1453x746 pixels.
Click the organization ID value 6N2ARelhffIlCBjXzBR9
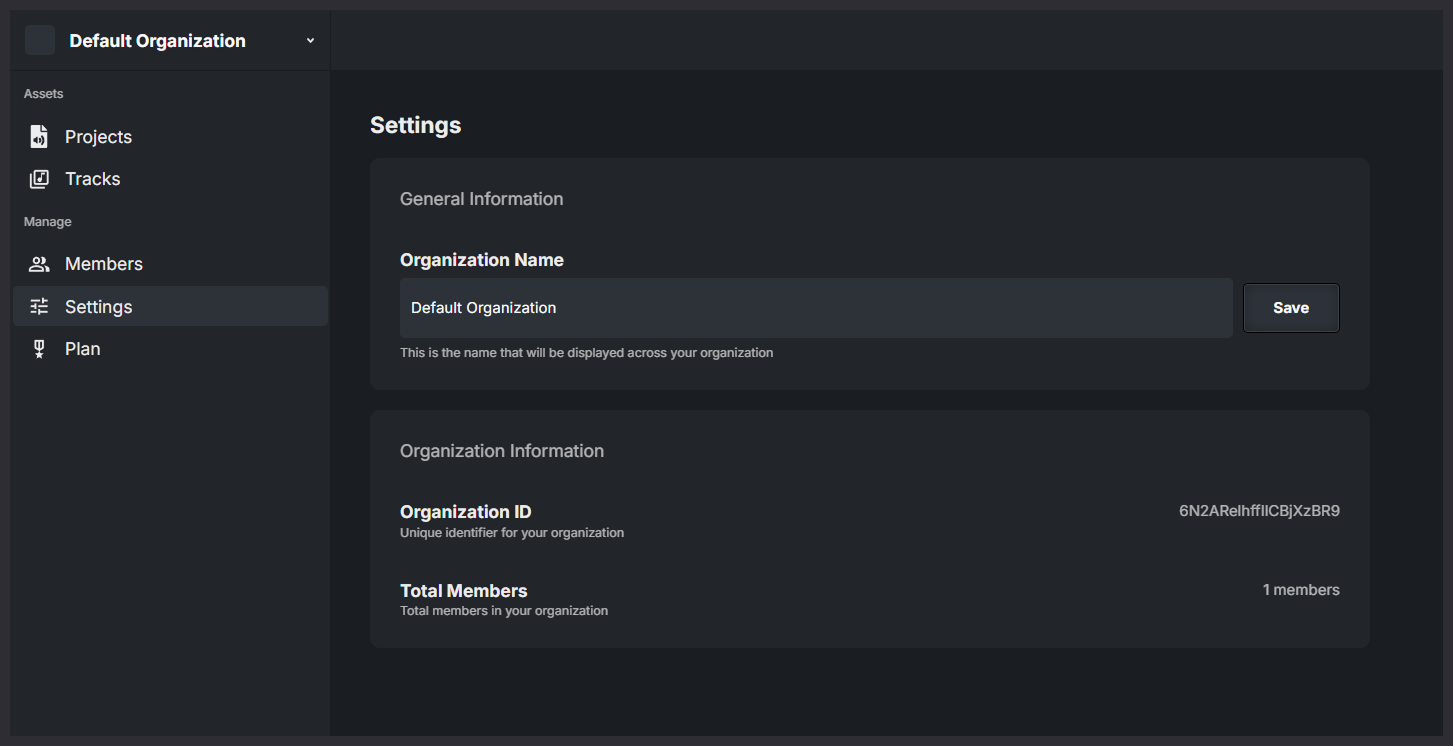(x=1259, y=511)
